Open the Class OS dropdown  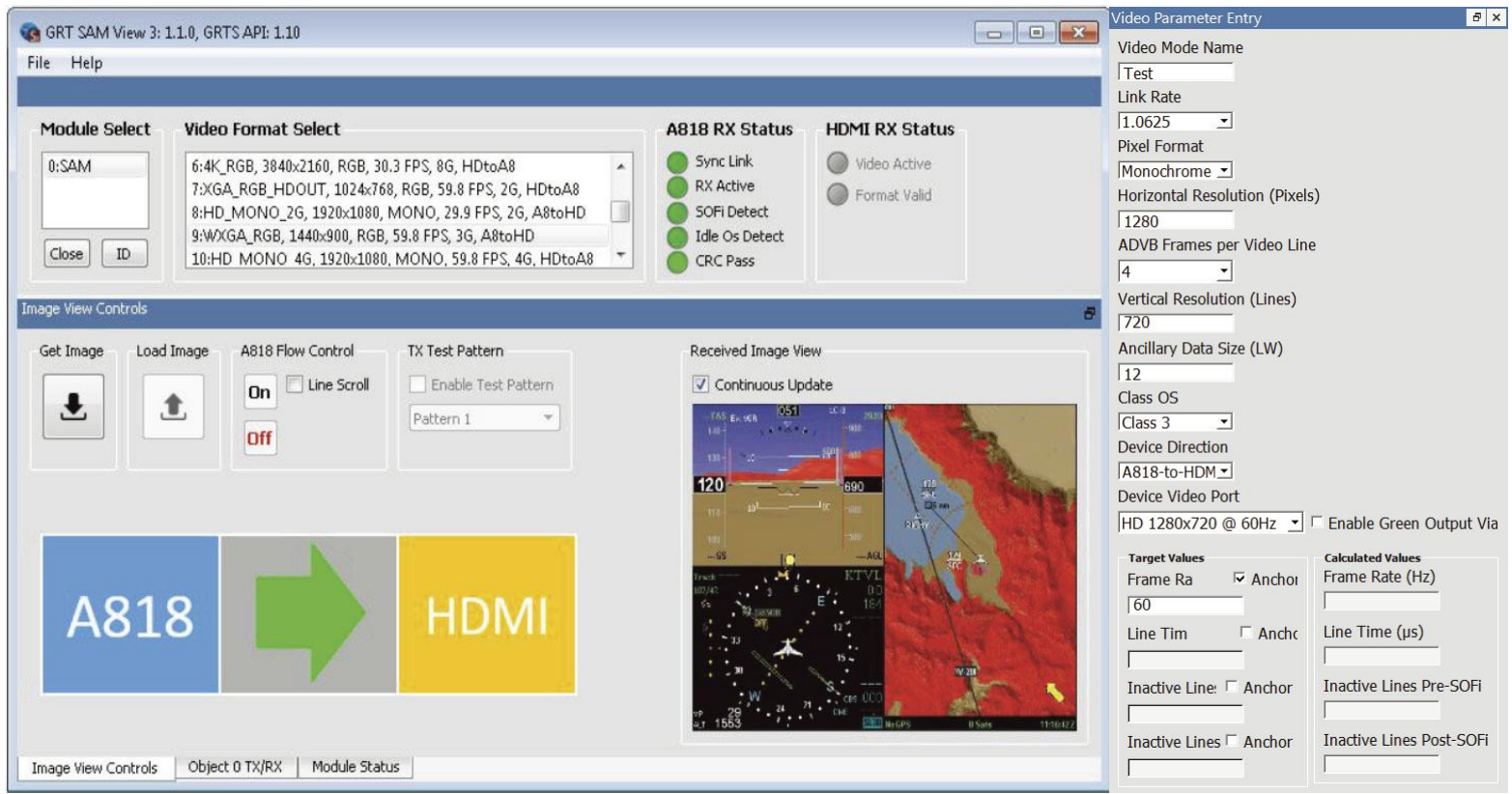(x=1224, y=422)
